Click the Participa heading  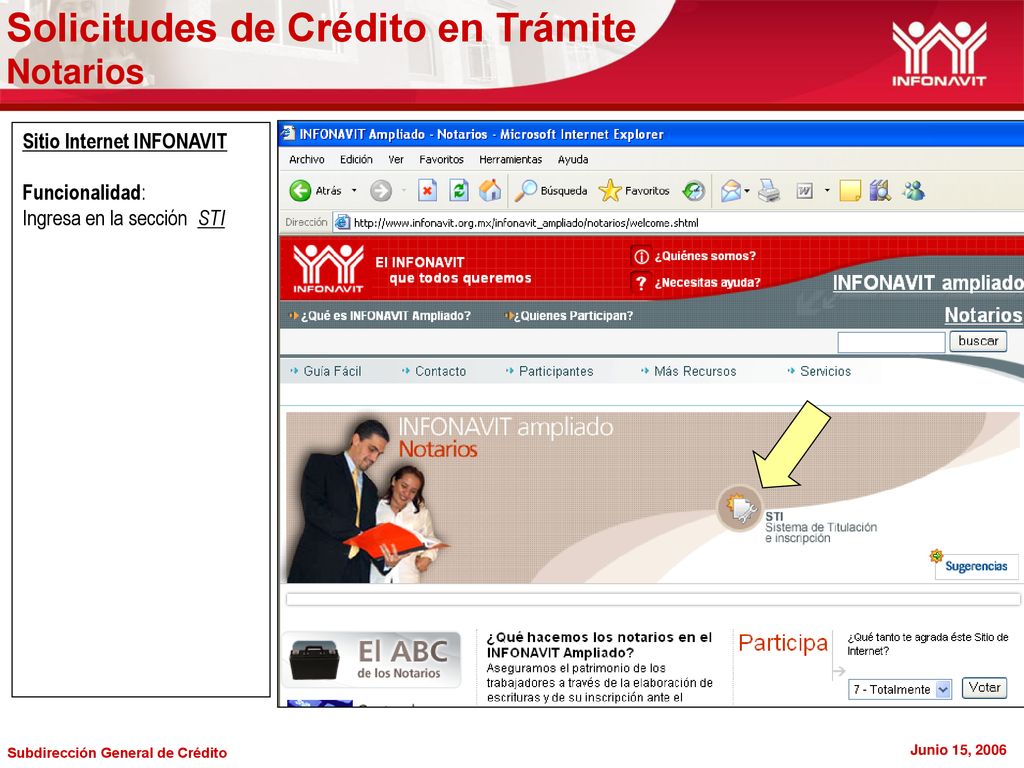[x=783, y=643]
